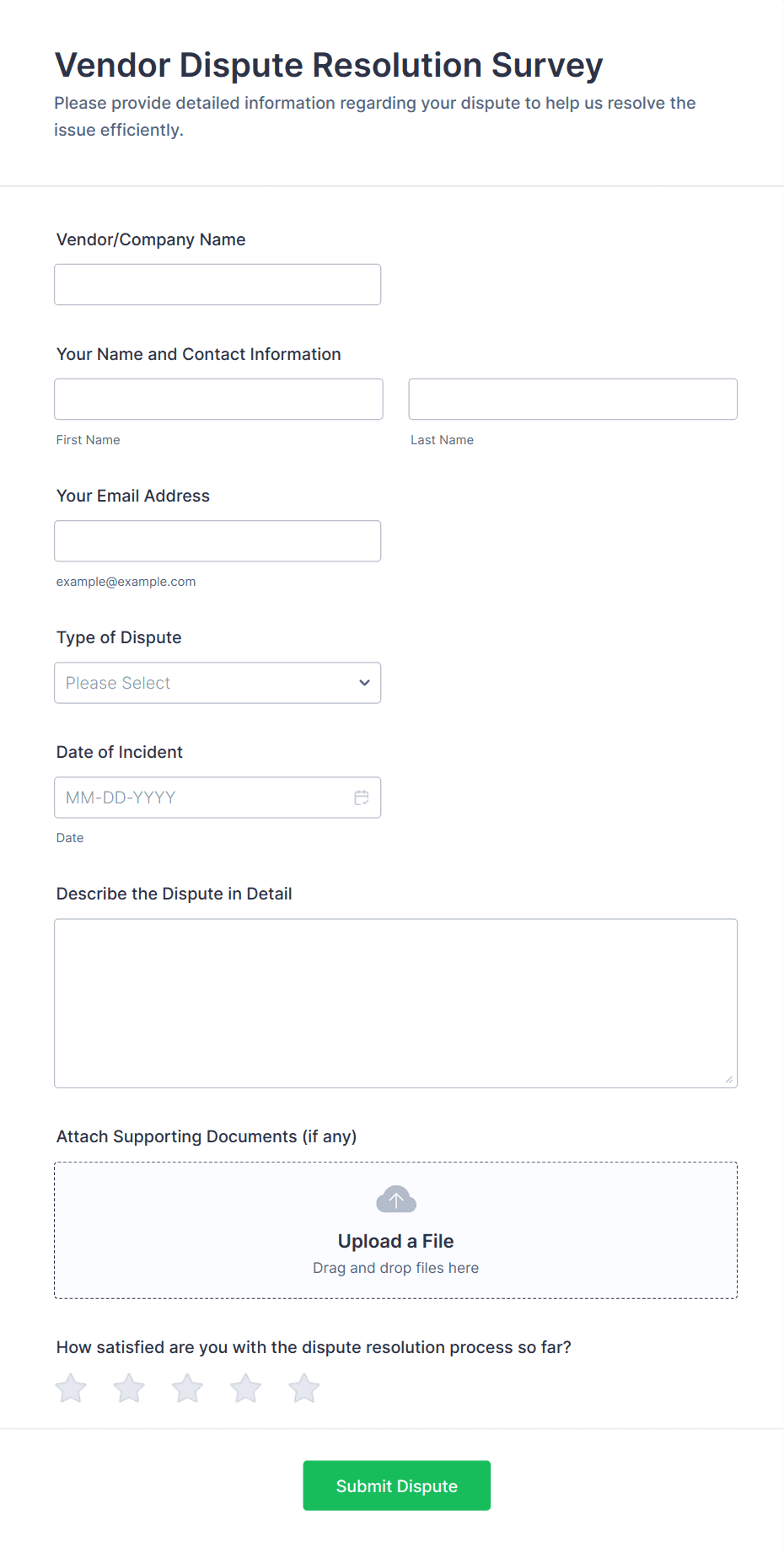Click the textarea resize handle icon
784x1552 pixels.
click(x=728, y=1078)
